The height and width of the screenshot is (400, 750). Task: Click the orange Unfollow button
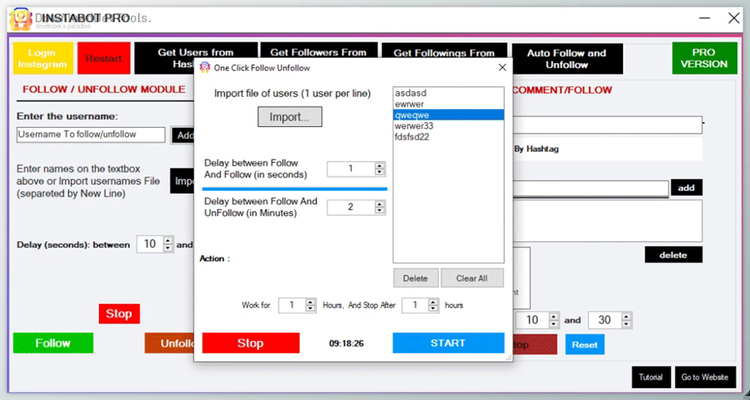(x=169, y=343)
